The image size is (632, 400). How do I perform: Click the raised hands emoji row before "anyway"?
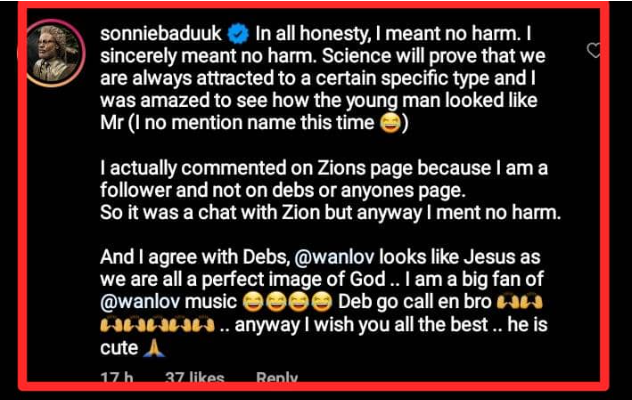coord(157,325)
